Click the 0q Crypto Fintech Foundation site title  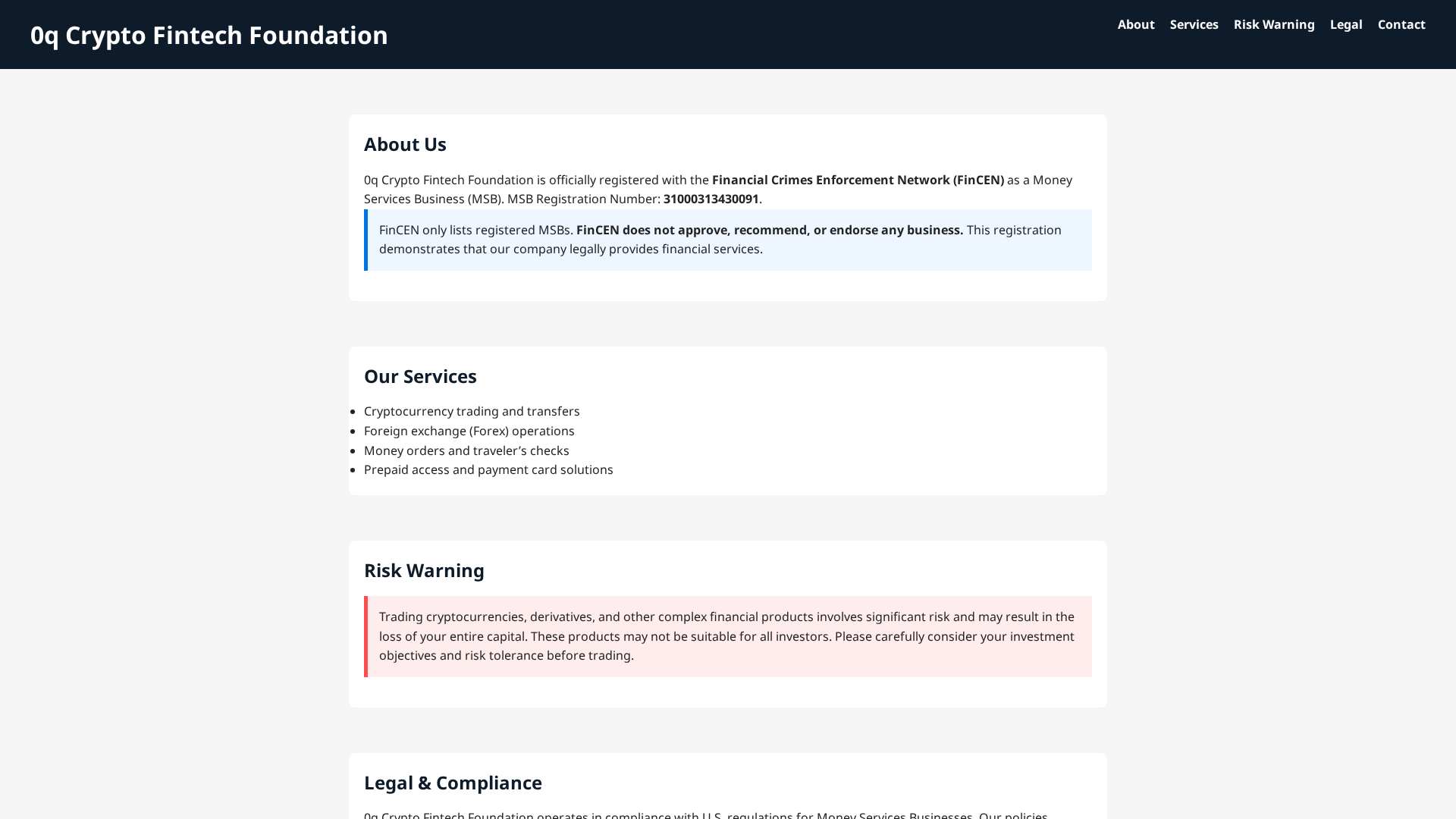click(x=209, y=35)
